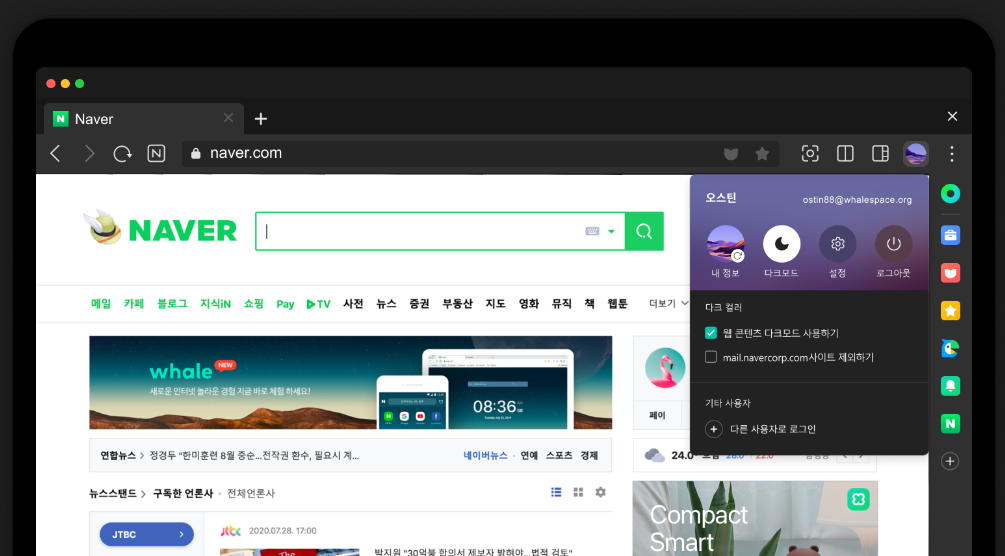Click the 연합뉴스 headline link

tap(254, 455)
